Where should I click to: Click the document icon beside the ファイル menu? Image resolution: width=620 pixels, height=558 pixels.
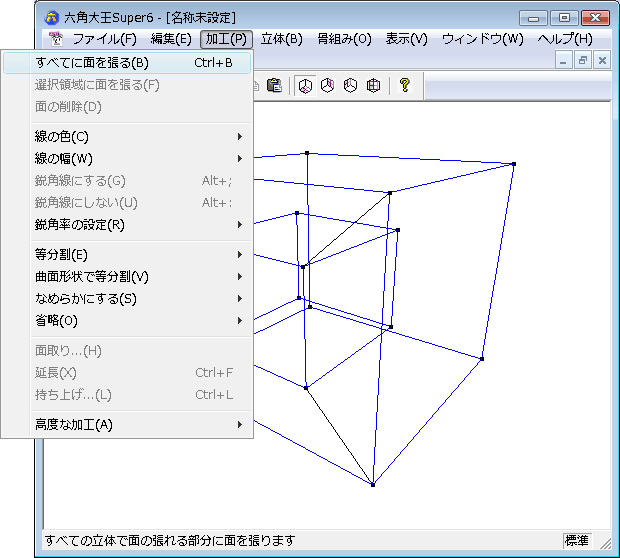56,39
